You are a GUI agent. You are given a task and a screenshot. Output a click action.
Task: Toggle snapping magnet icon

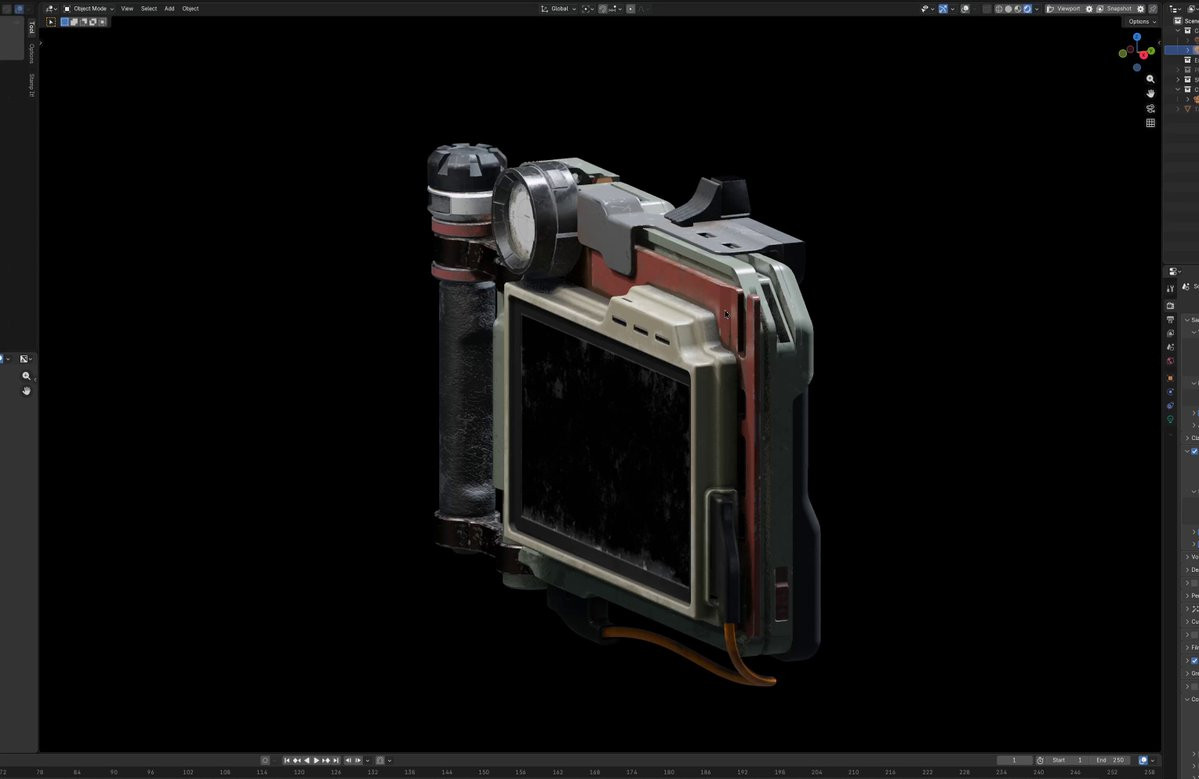click(603, 8)
